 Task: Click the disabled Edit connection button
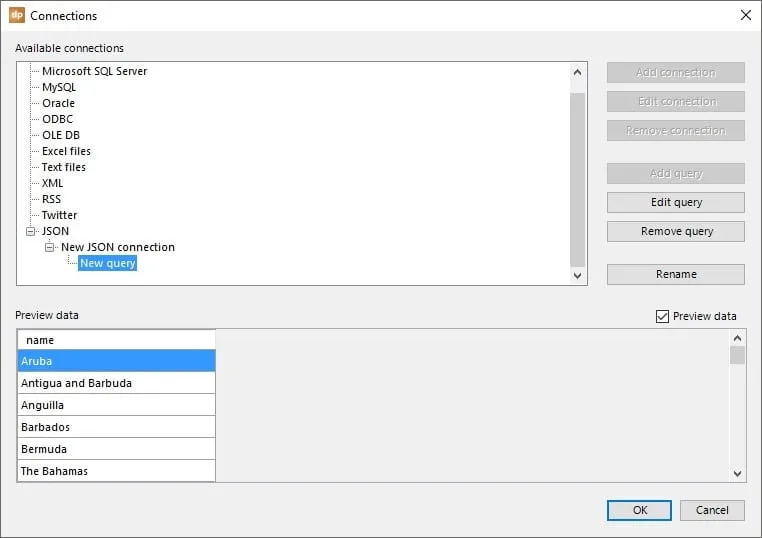click(x=675, y=102)
